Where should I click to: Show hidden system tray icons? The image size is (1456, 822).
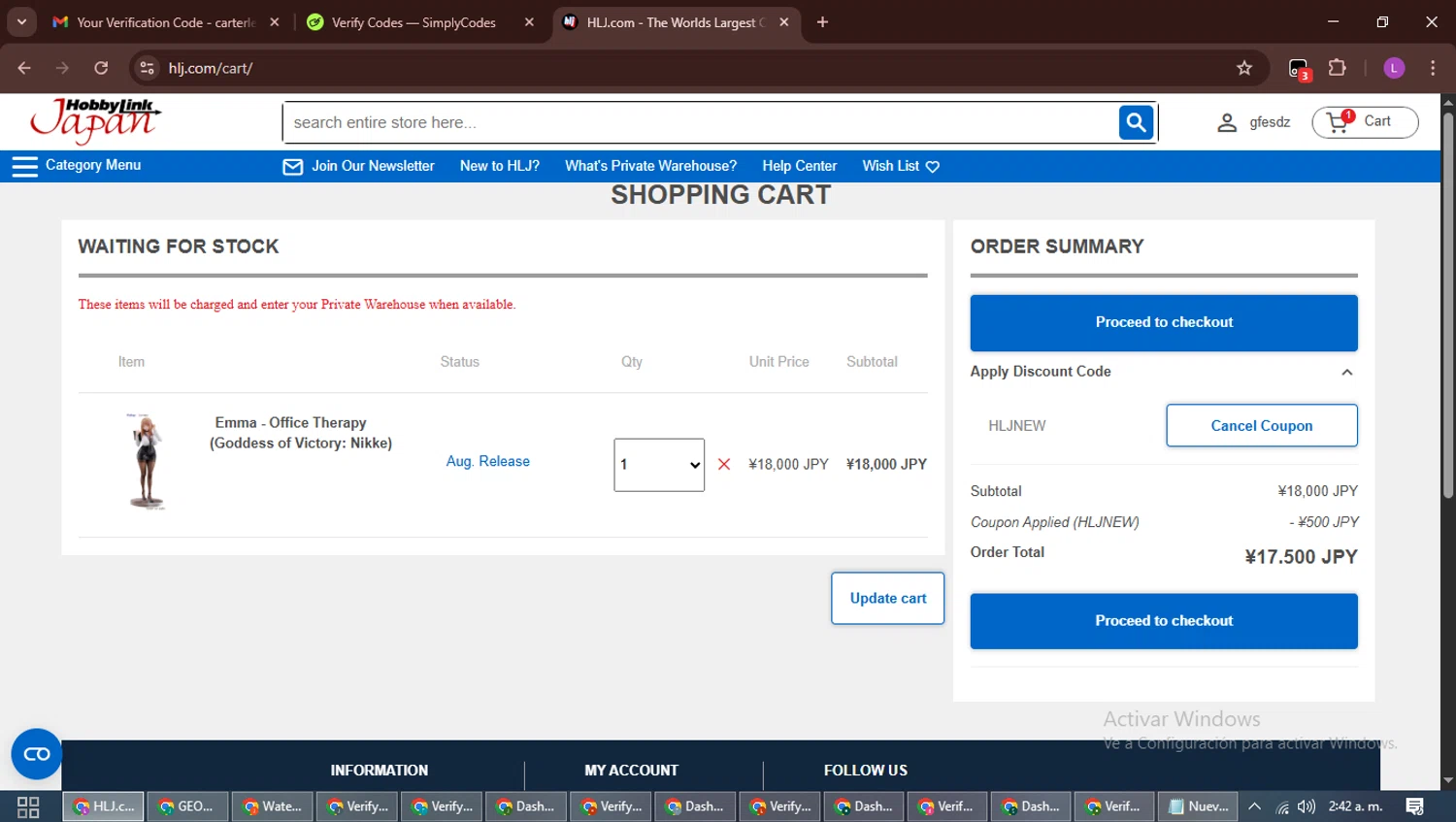[1255, 806]
